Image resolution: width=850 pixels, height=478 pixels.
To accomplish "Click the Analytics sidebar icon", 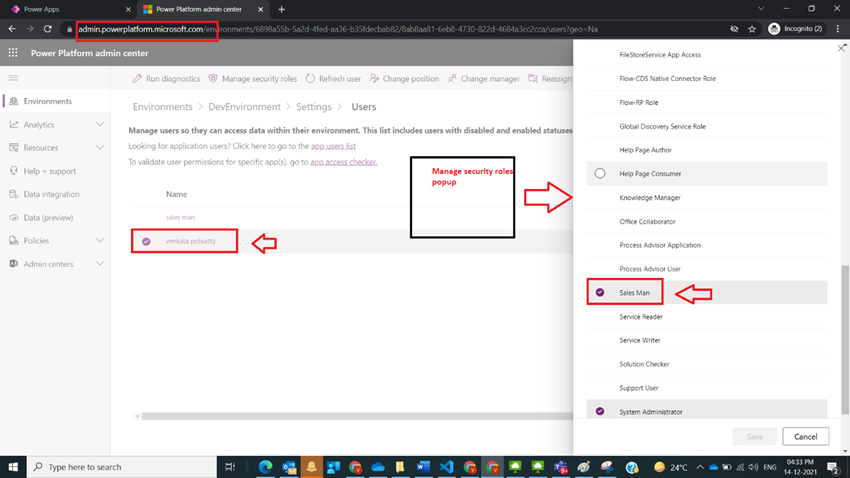I will 14,125.
